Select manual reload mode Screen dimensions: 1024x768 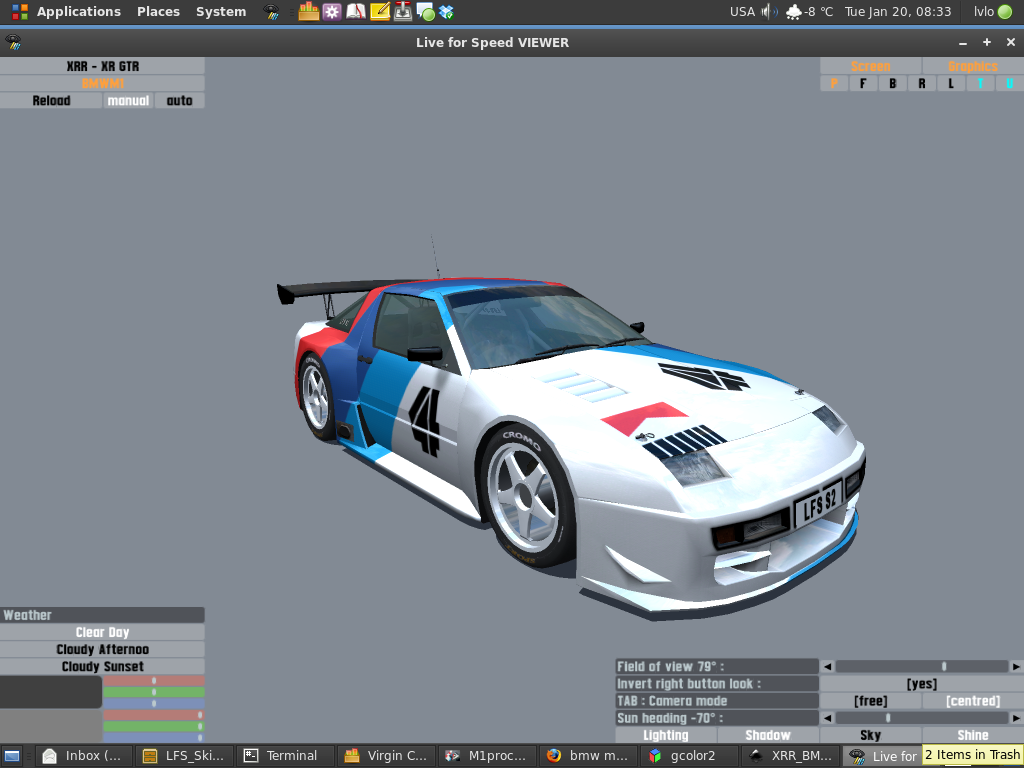(128, 101)
